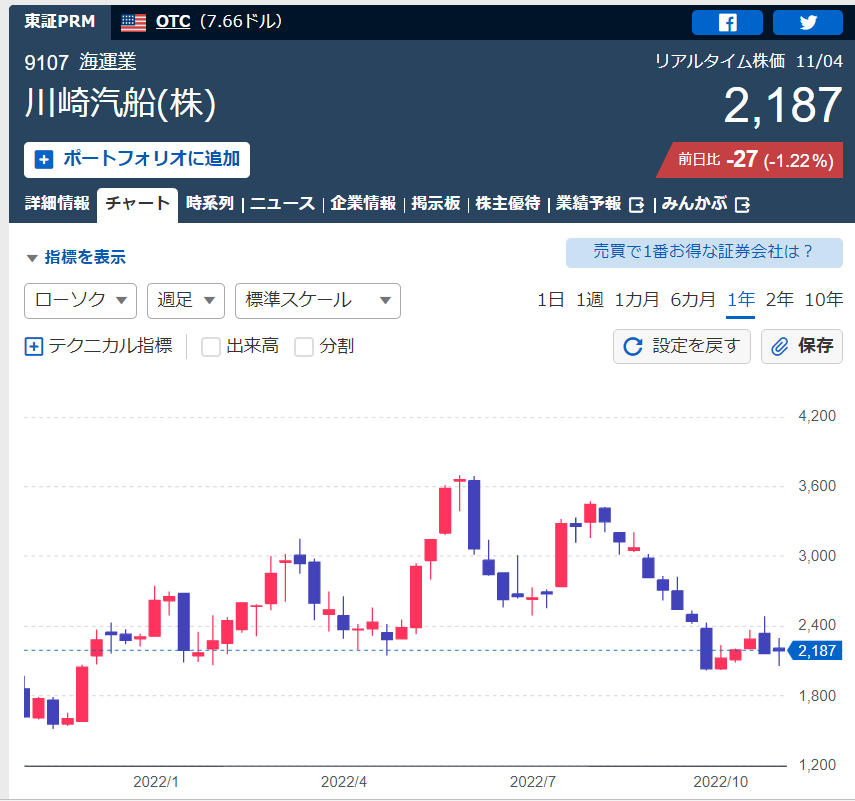Click the external link icon after 業績予報
The height and width of the screenshot is (801, 855).
click(636, 204)
